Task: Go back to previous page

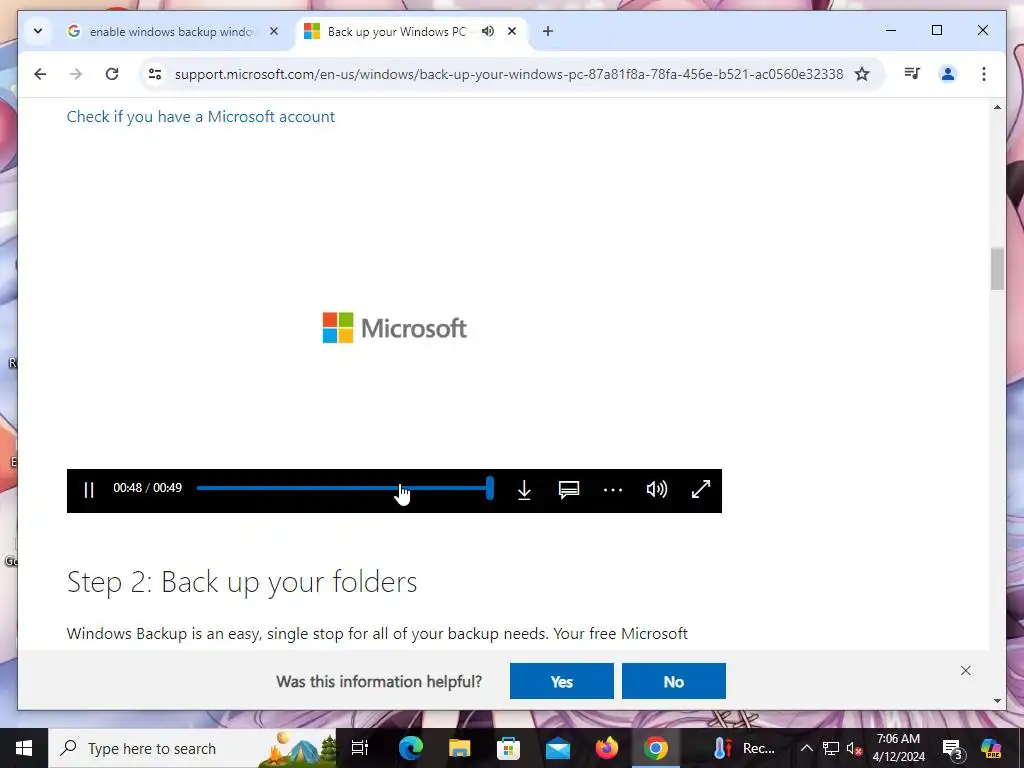Action: (x=40, y=74)
